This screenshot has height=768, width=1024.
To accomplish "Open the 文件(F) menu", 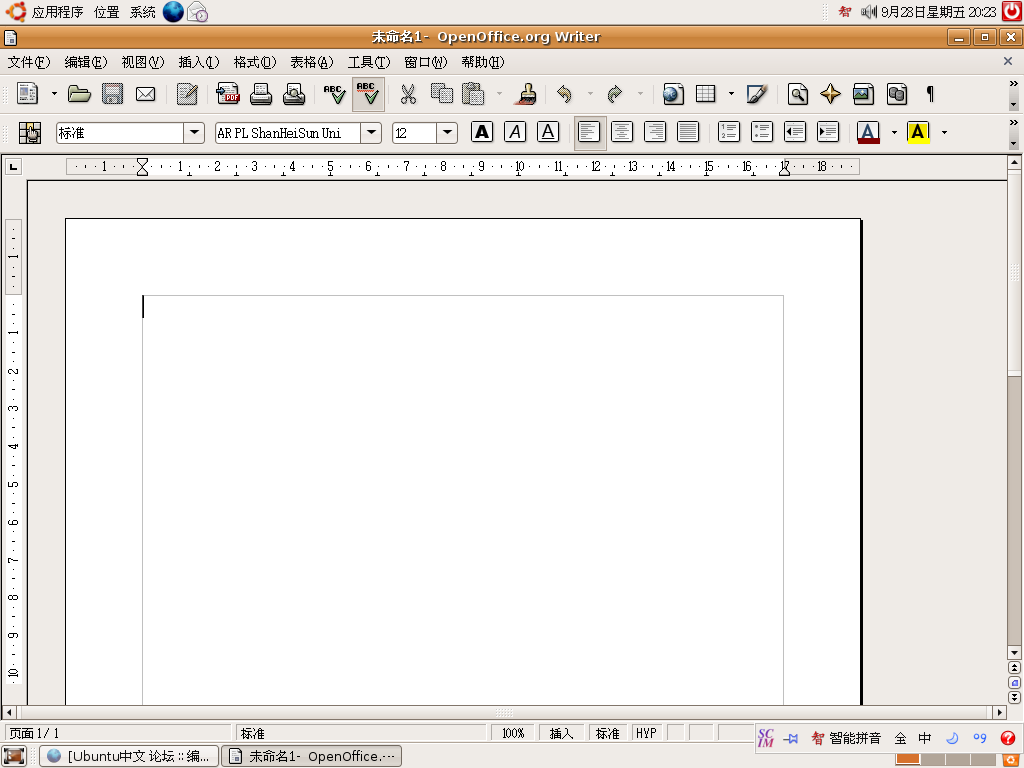I will (29, 62).
